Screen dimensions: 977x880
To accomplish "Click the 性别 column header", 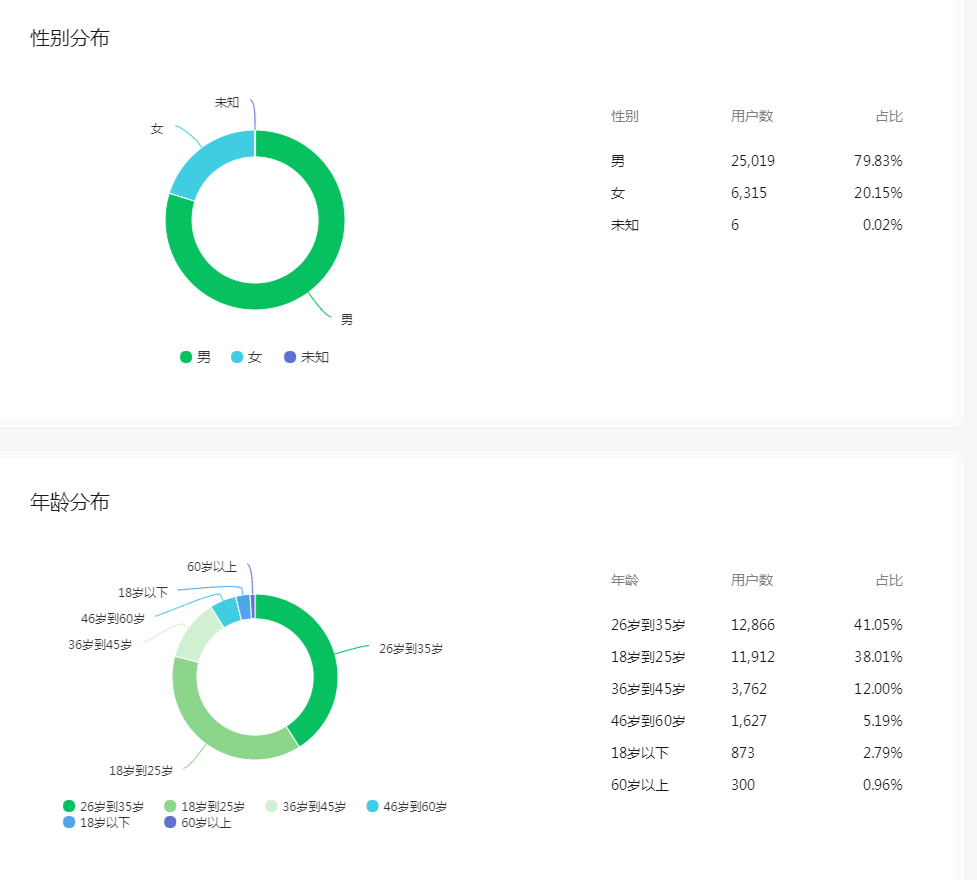I will tap(624, 116).
